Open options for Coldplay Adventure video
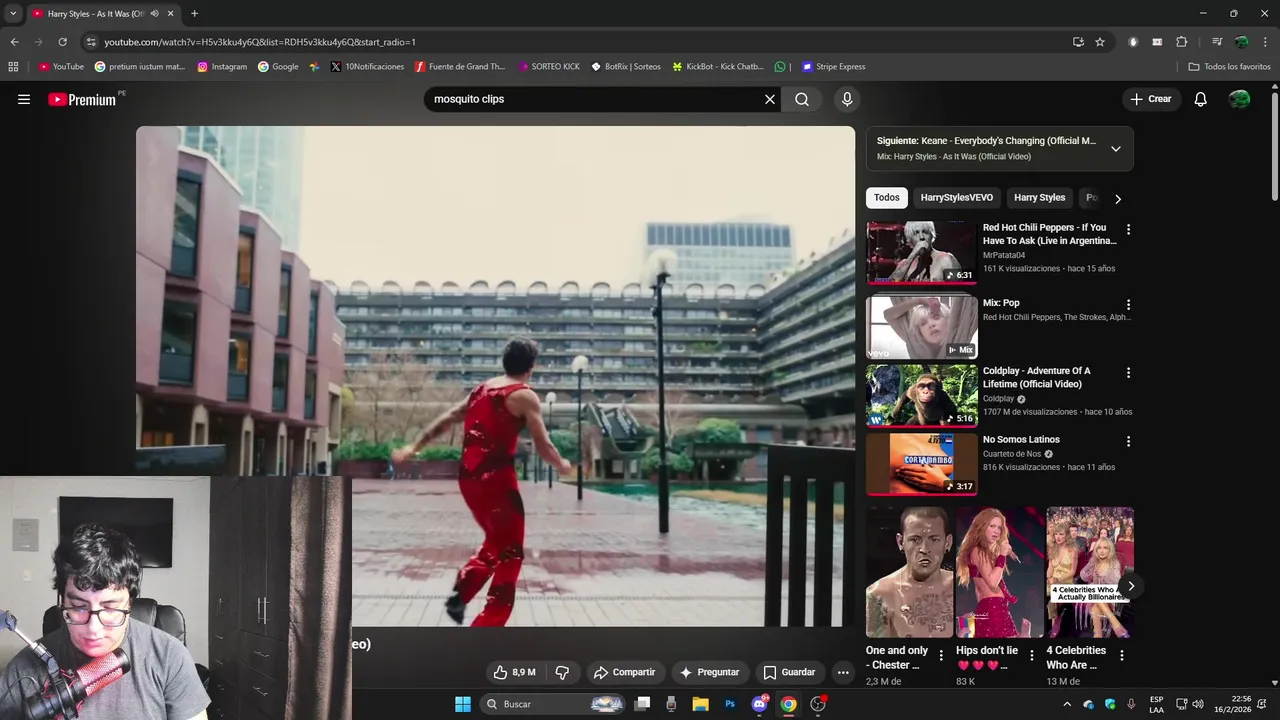 tap(1129, 372)
